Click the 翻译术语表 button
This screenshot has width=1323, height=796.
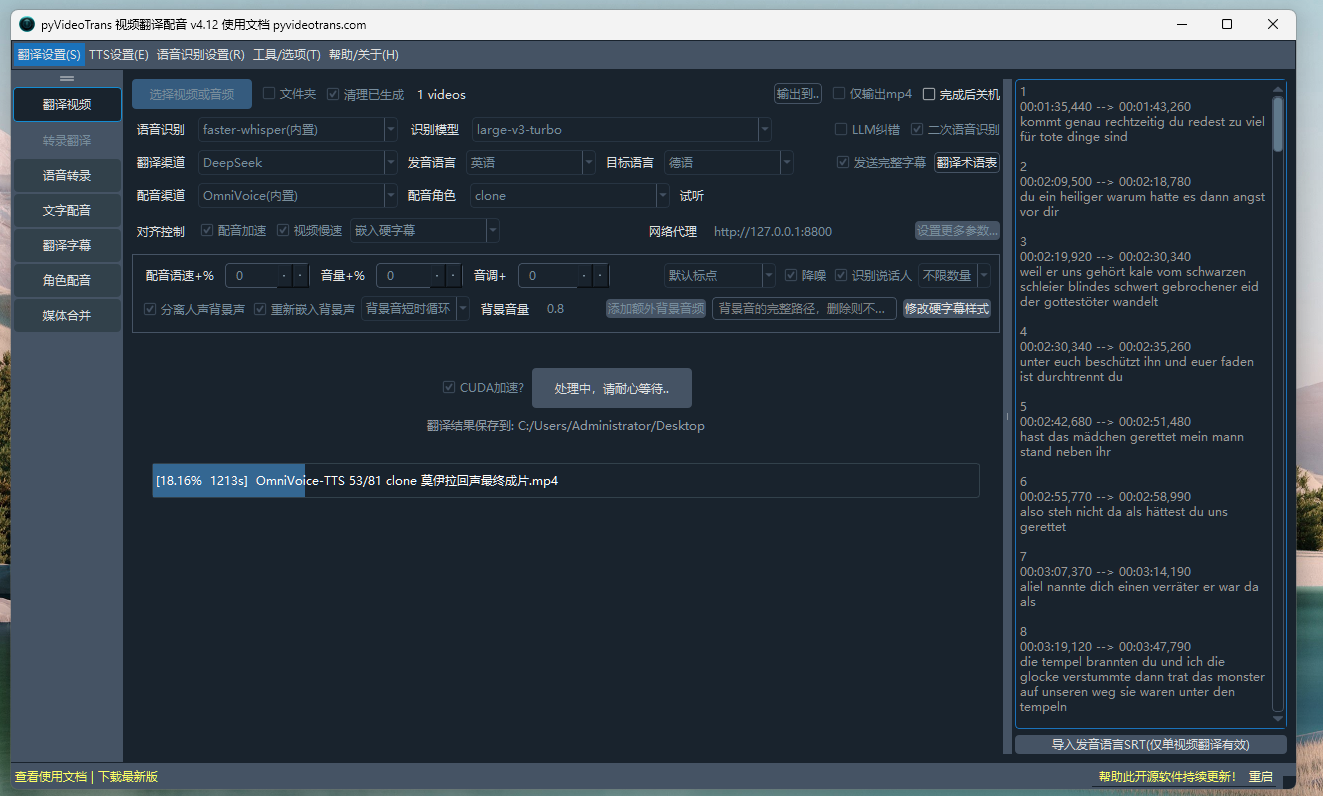coord(967,162)
